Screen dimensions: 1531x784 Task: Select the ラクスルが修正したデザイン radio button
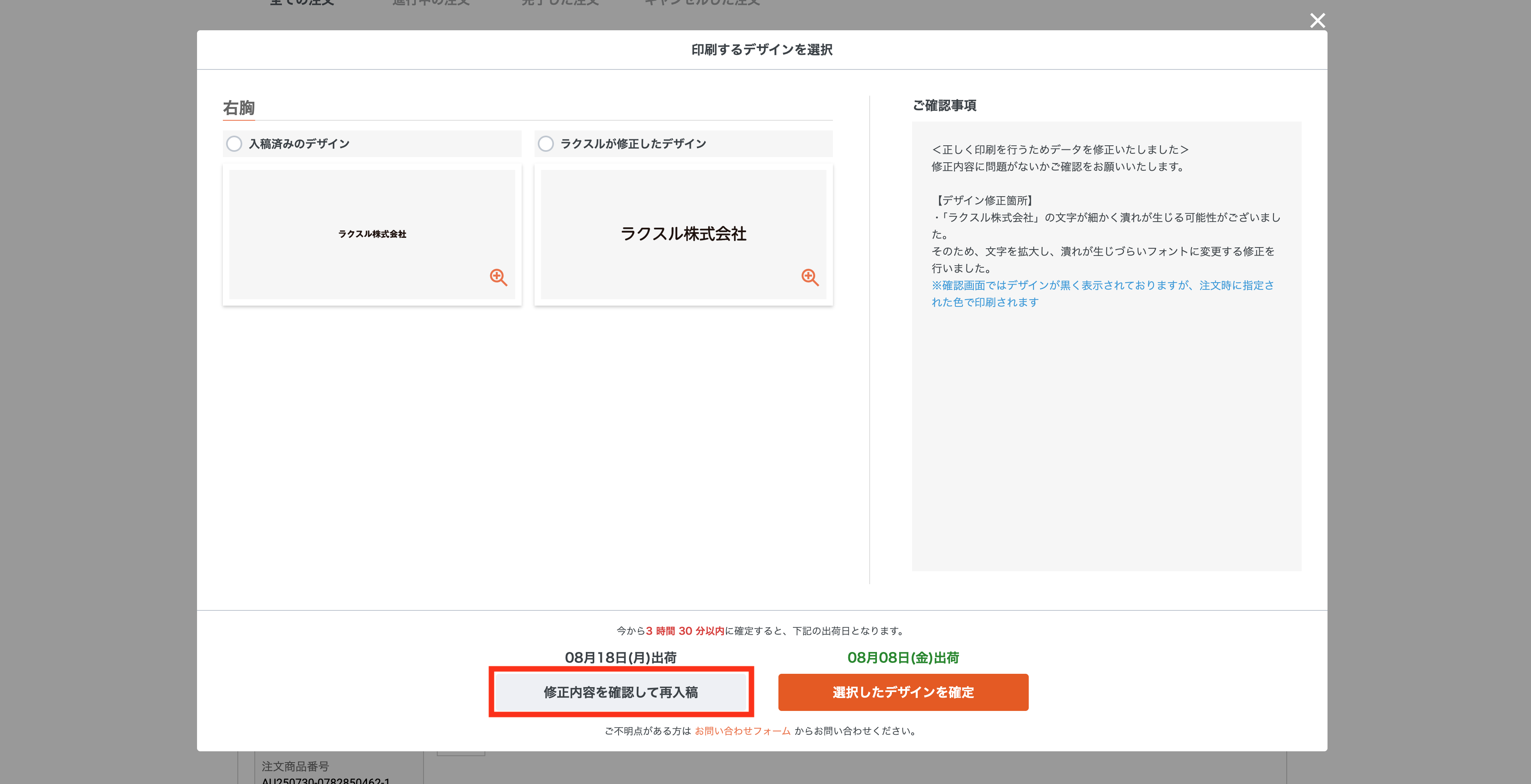point(545,144)
